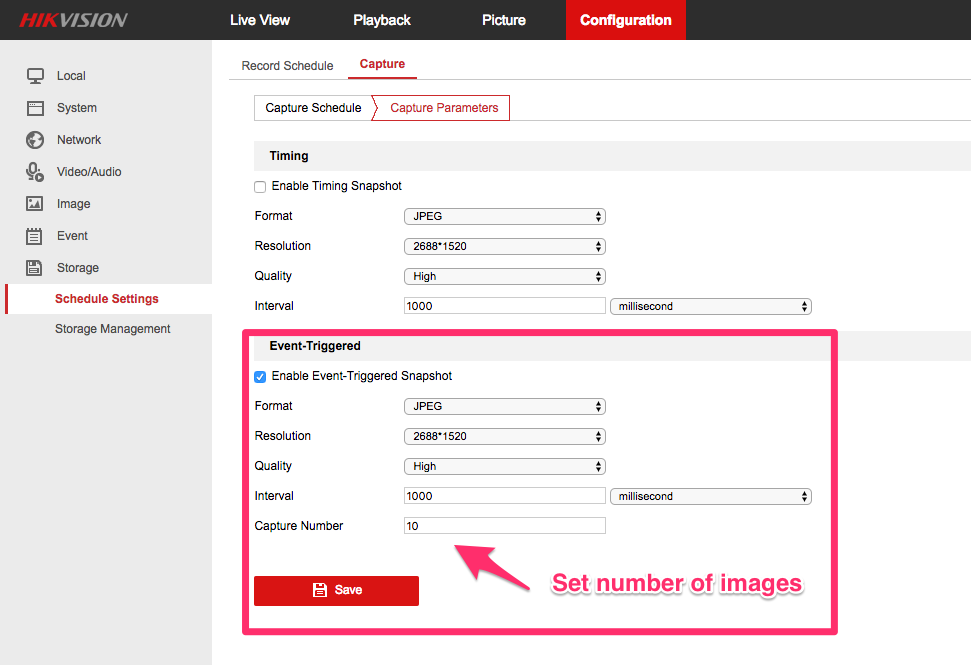Screen dimensions: 971x665
Task: Click the Storage floppy disk icon
Action: tap(35, 268)
